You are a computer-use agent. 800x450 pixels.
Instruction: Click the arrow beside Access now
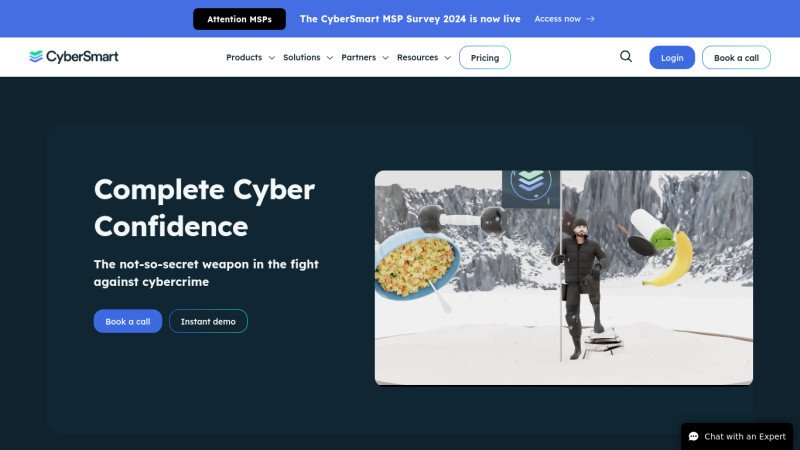coord(591,19)
